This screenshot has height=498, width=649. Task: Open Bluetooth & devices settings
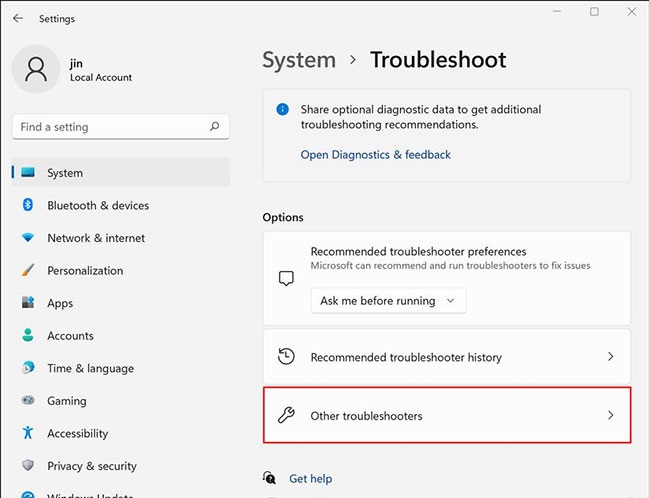point(120,205)
